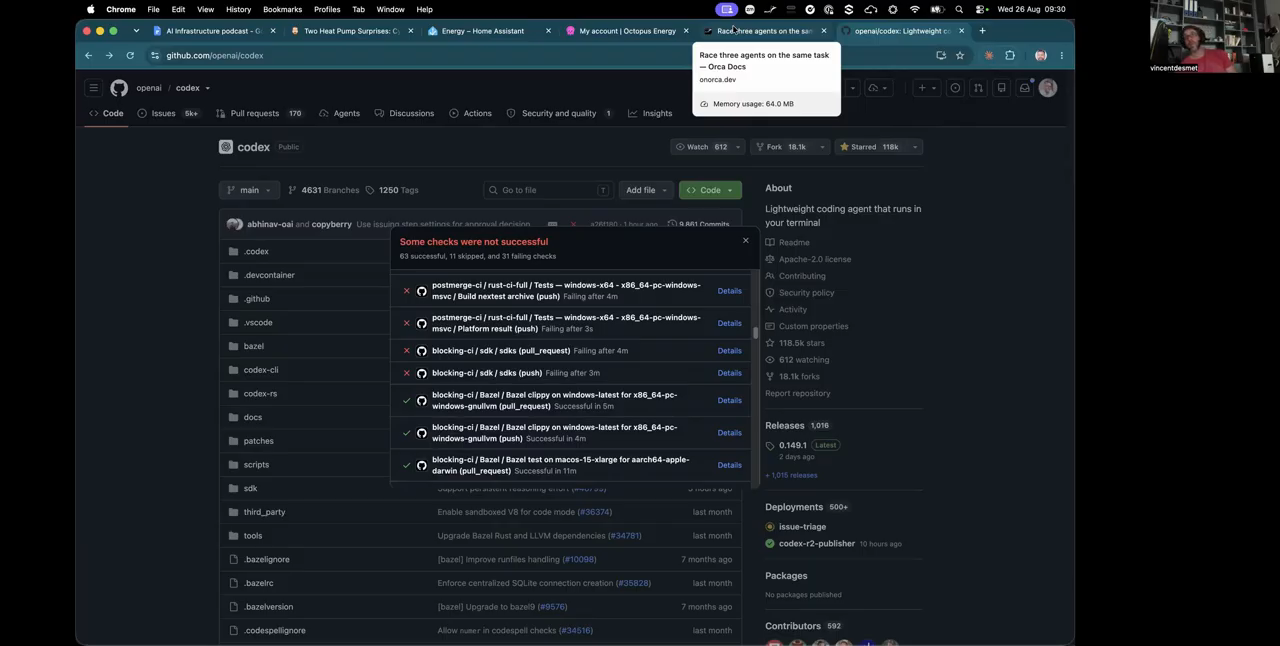Open the 1250 Tags link
Viewport: 1280px width, 646px height.
pos(392,190)
